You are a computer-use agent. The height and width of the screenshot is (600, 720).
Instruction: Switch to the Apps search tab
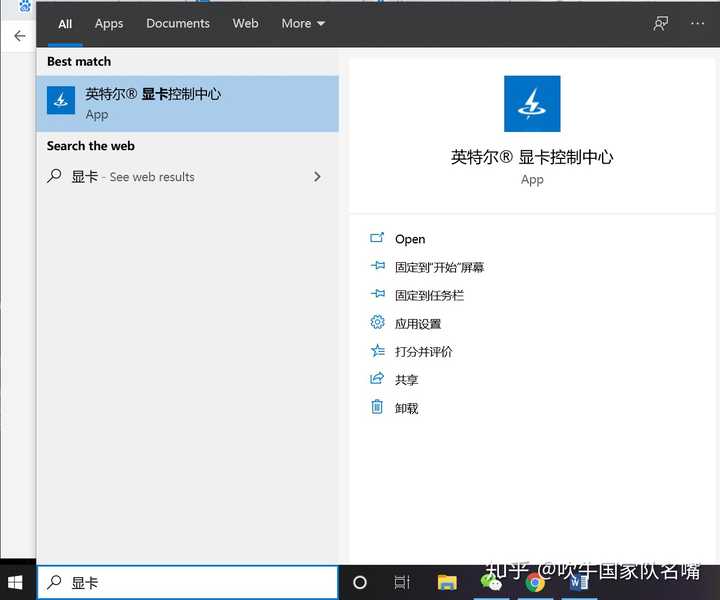pyautogui.click(x=109, y=24)
